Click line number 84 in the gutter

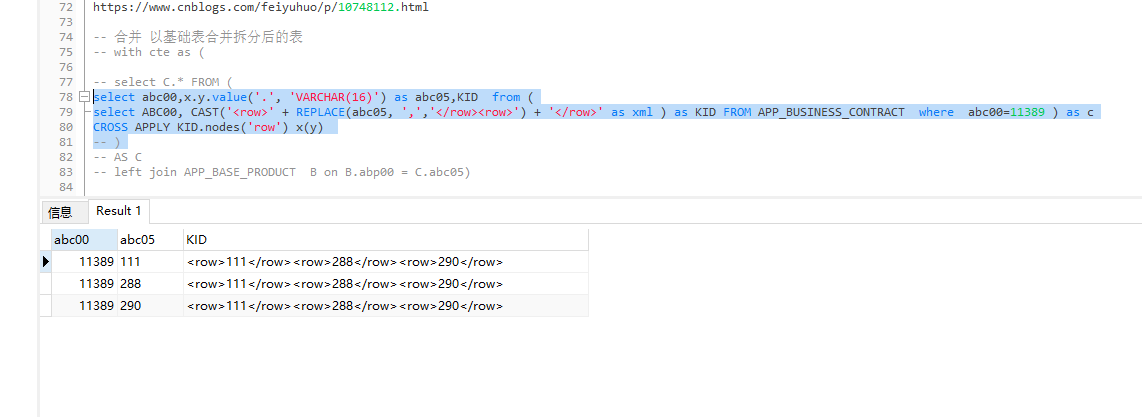pos(65,188)
